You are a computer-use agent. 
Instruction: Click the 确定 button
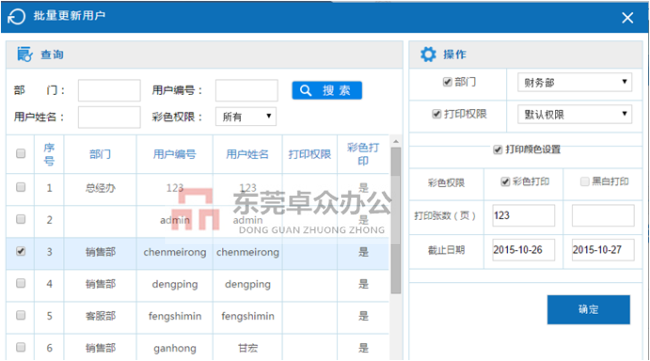(588, 309)
